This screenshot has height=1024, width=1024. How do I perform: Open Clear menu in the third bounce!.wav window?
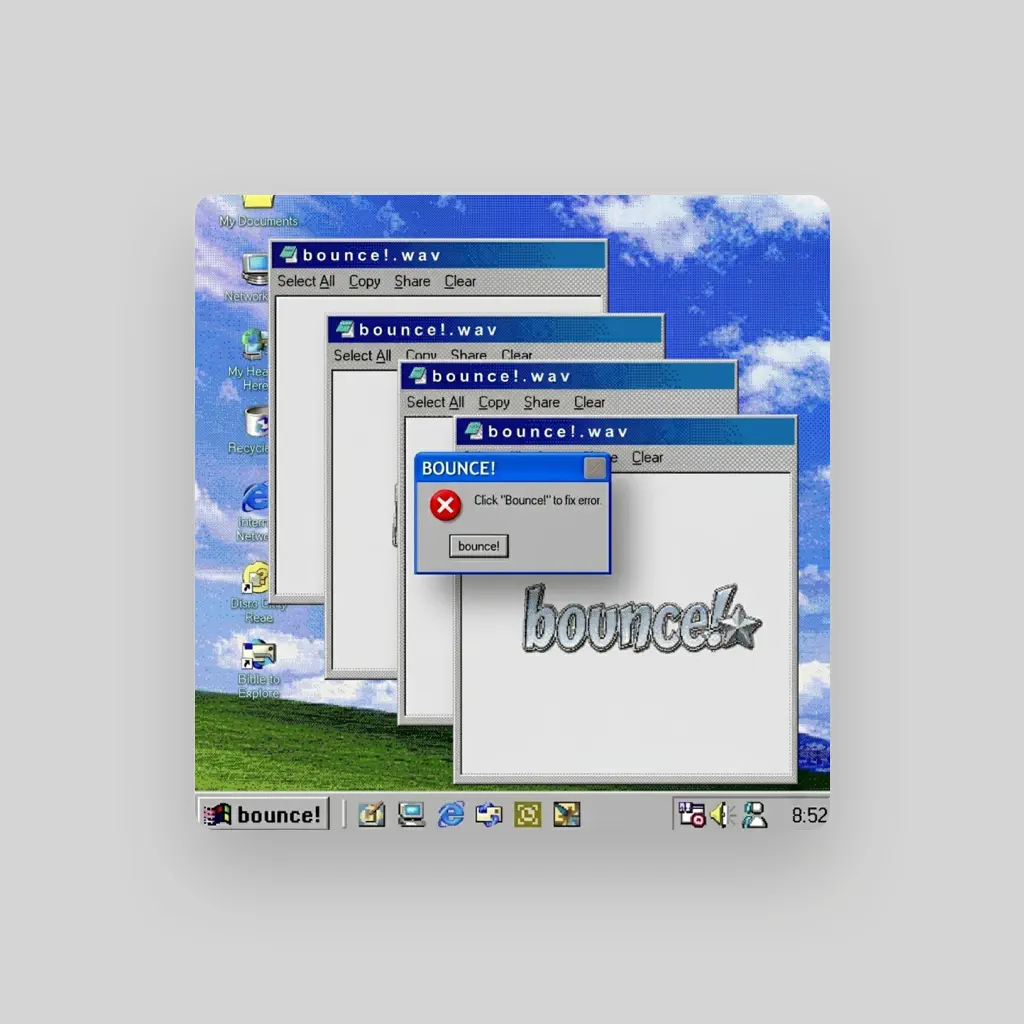click(x=589, y=402)
